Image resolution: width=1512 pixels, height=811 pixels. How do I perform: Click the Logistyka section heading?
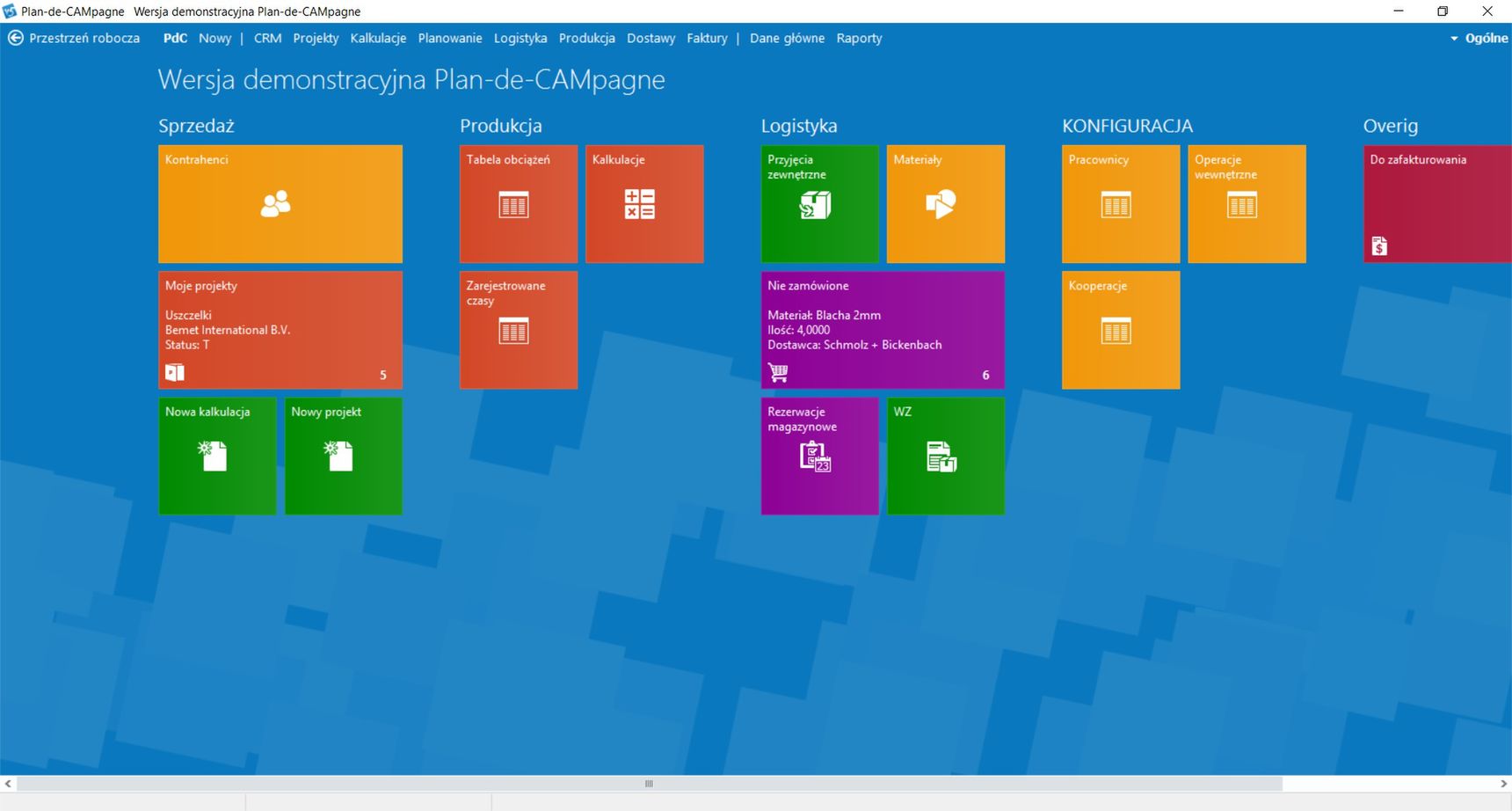tap(799, 126)
